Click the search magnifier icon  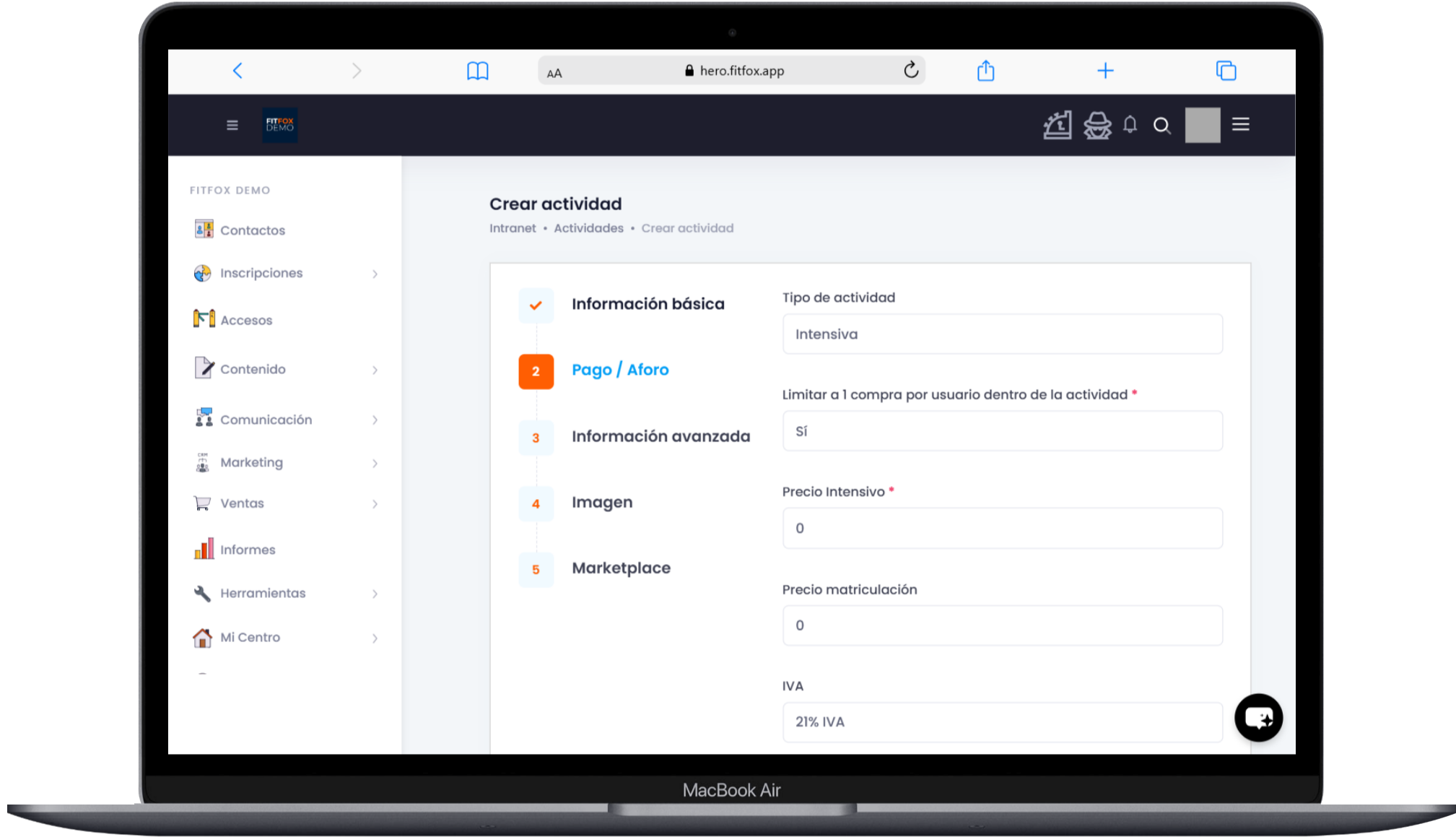pos(1161,126)
